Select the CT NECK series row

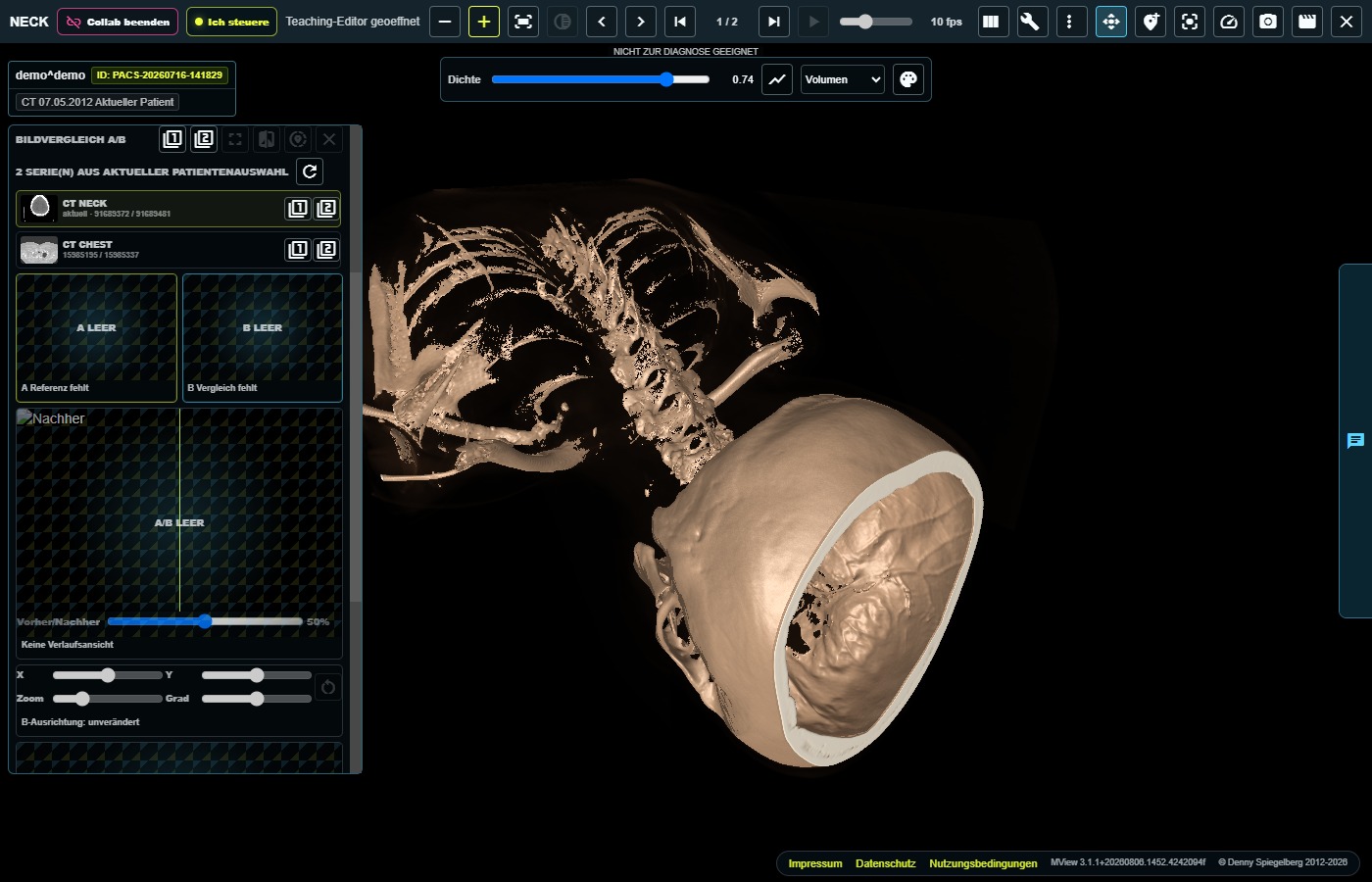tap(178, 208)
